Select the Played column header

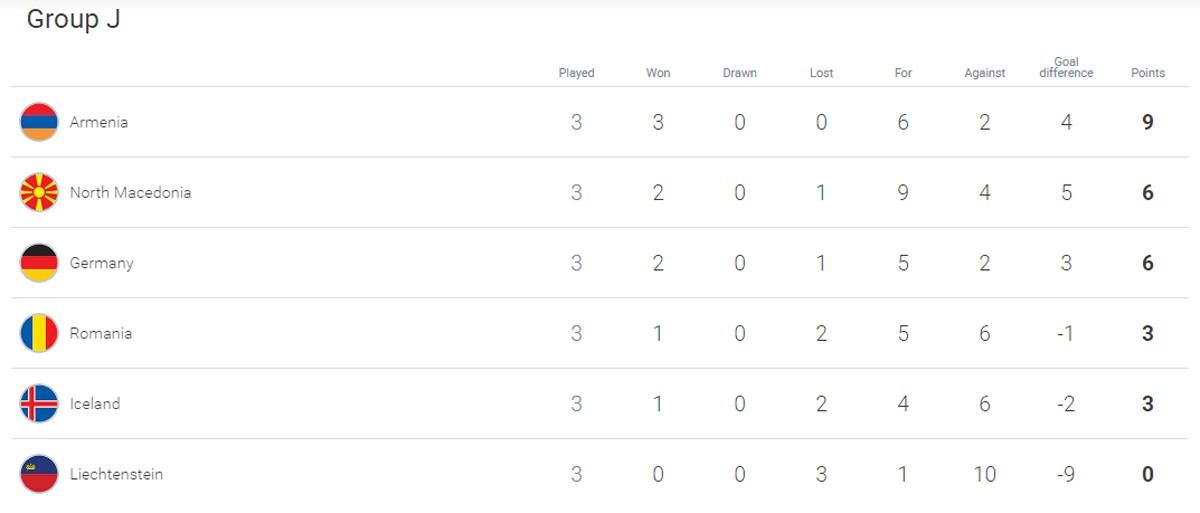(x=576, y=73)
